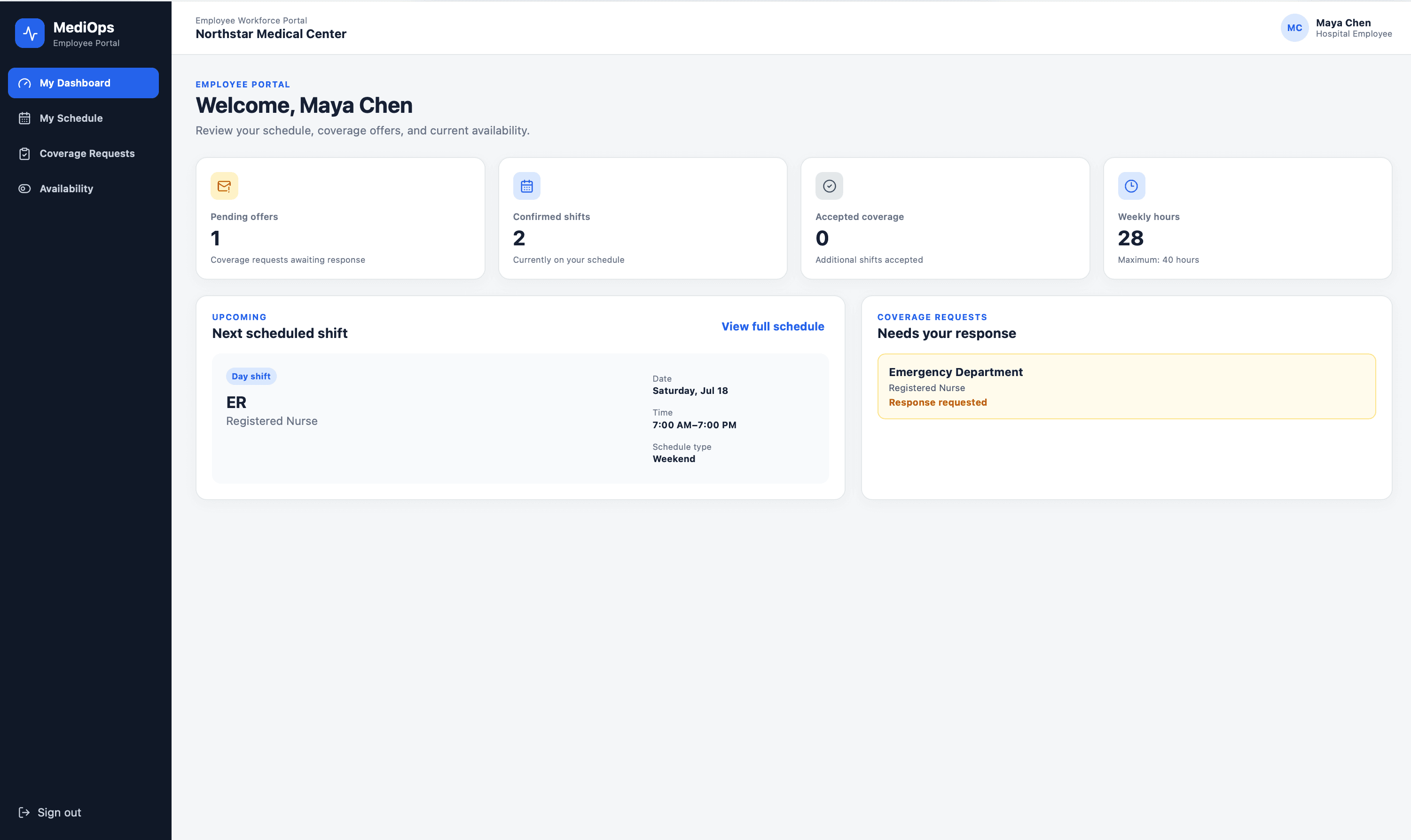Click the Pending offers count 1

(x=215, y=238)
